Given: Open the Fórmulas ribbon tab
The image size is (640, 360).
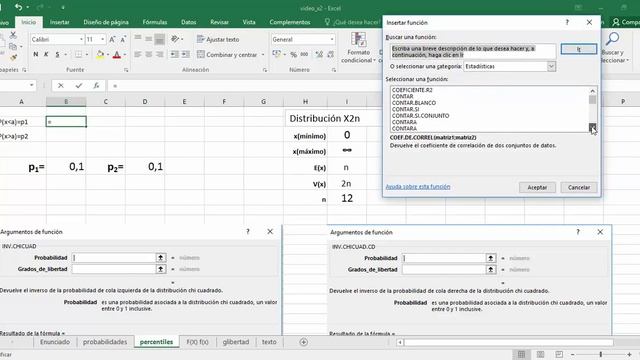Looking at the screenshot, I should coord(155,22).
